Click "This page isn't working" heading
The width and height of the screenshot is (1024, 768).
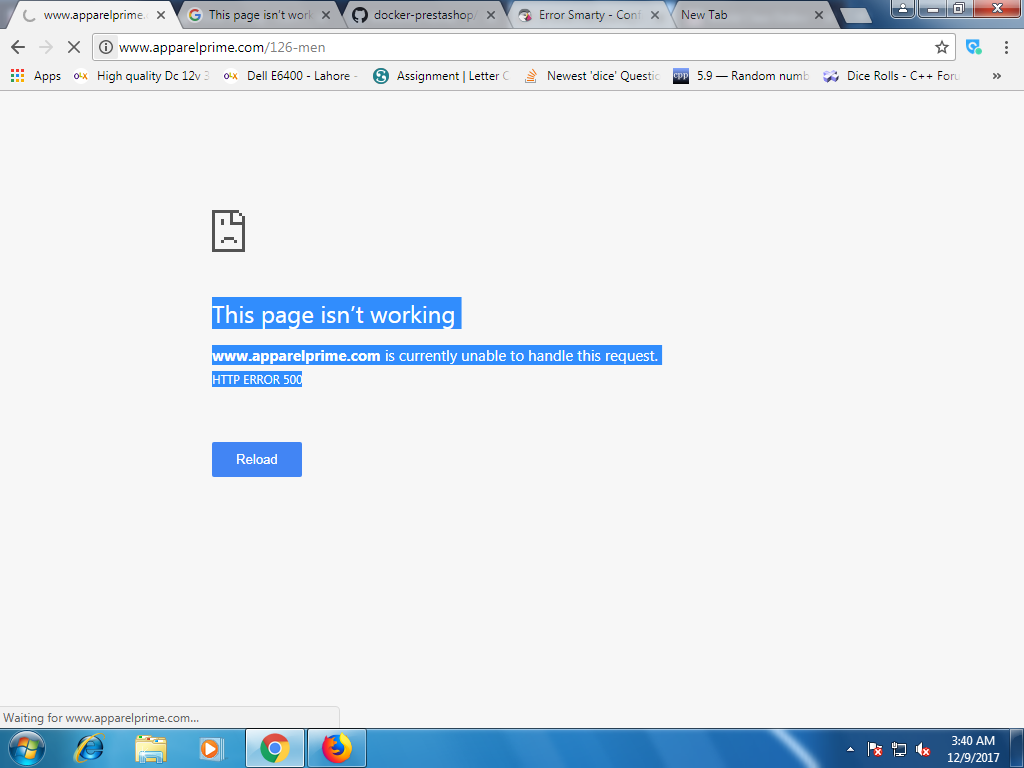pyautogui.click(x=333, y=315)
